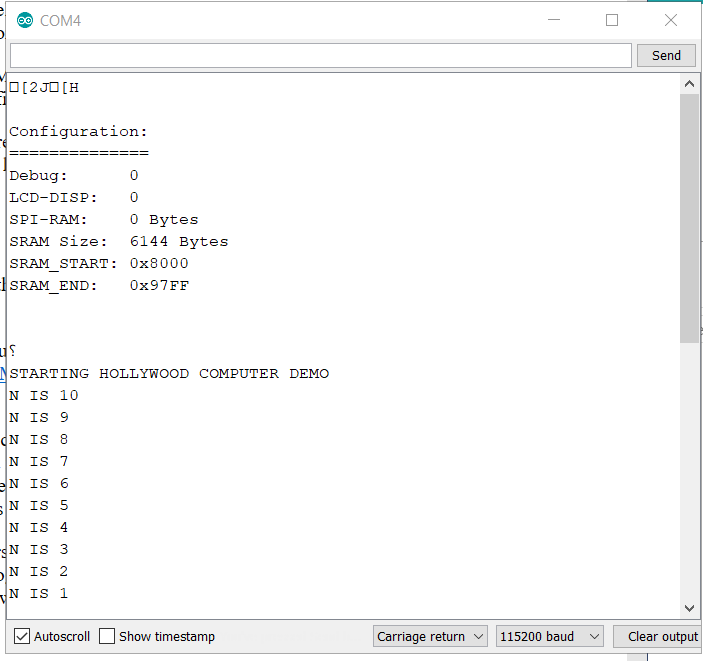Click the escape sequence '[2J[H' line
The height and width of the screenshot is (661, 703).
pos(44,87)
